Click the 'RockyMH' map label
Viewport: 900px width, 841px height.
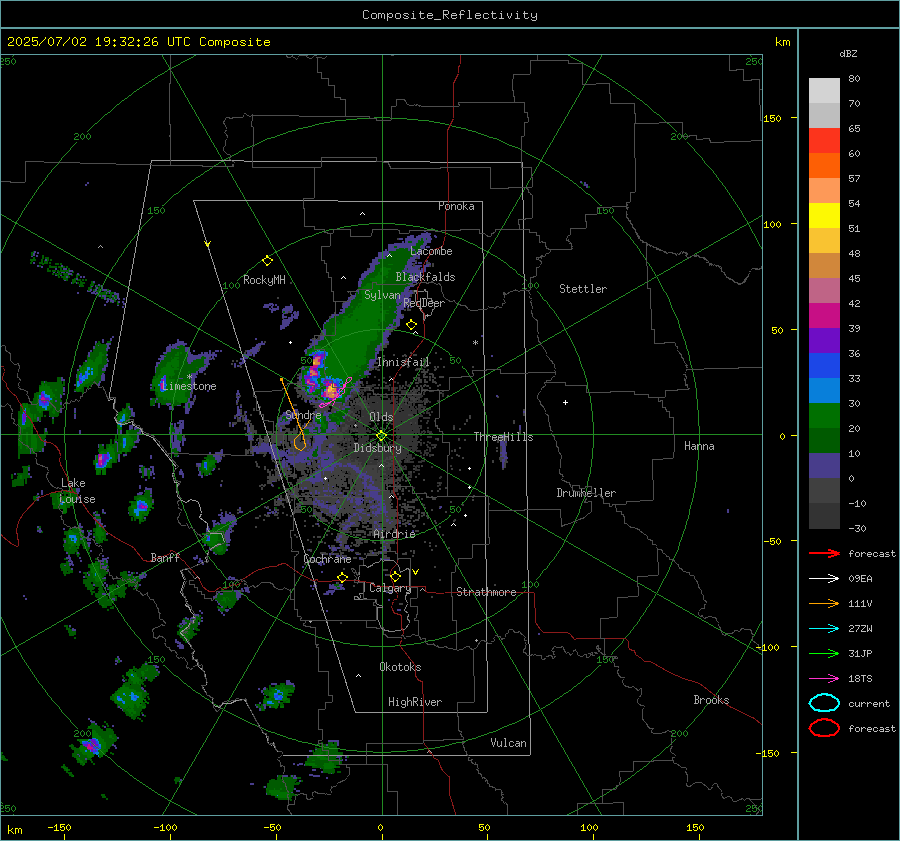coord(264,280)
